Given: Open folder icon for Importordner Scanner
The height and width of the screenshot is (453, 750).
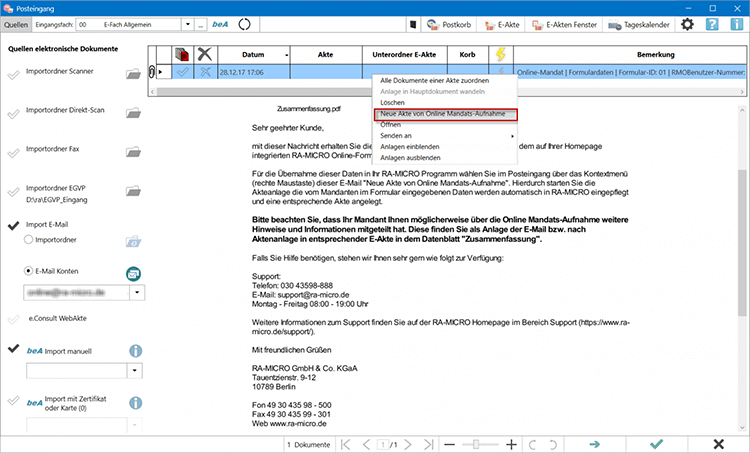Looking at the screenshot, I should 133,74.
